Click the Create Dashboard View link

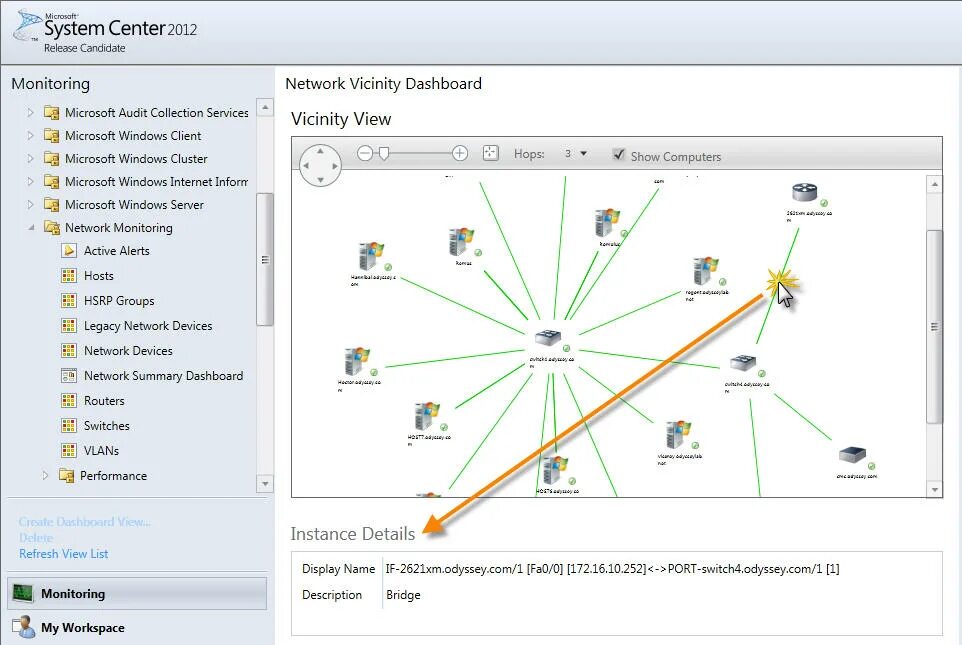(x=84, y=522)
